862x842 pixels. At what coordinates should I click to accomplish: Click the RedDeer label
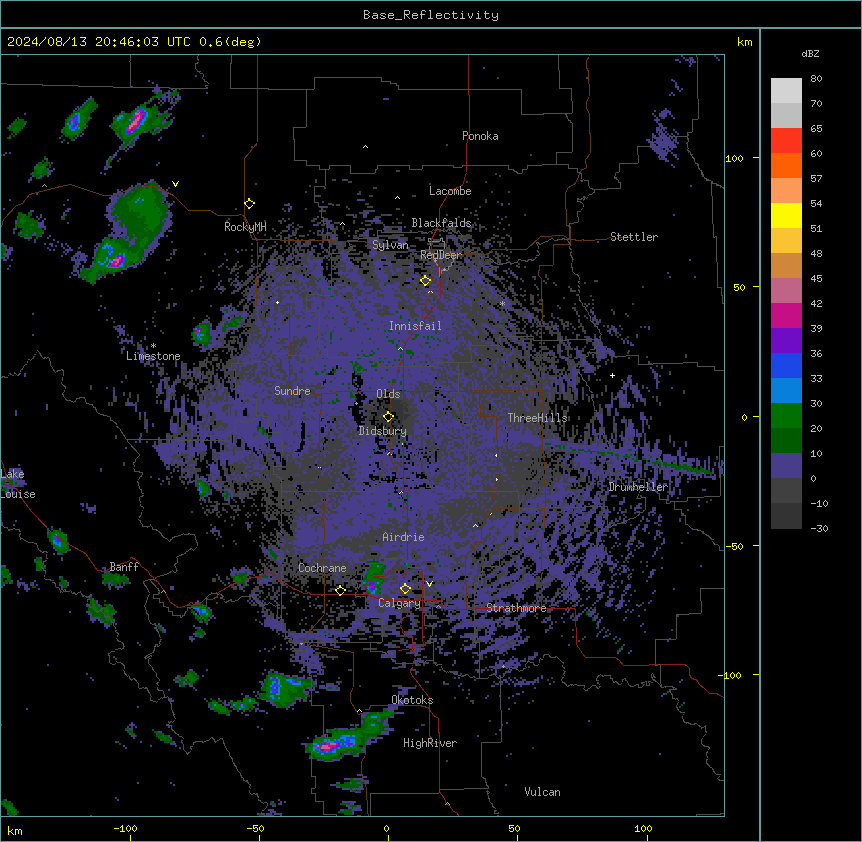click(x=441, y=255)
